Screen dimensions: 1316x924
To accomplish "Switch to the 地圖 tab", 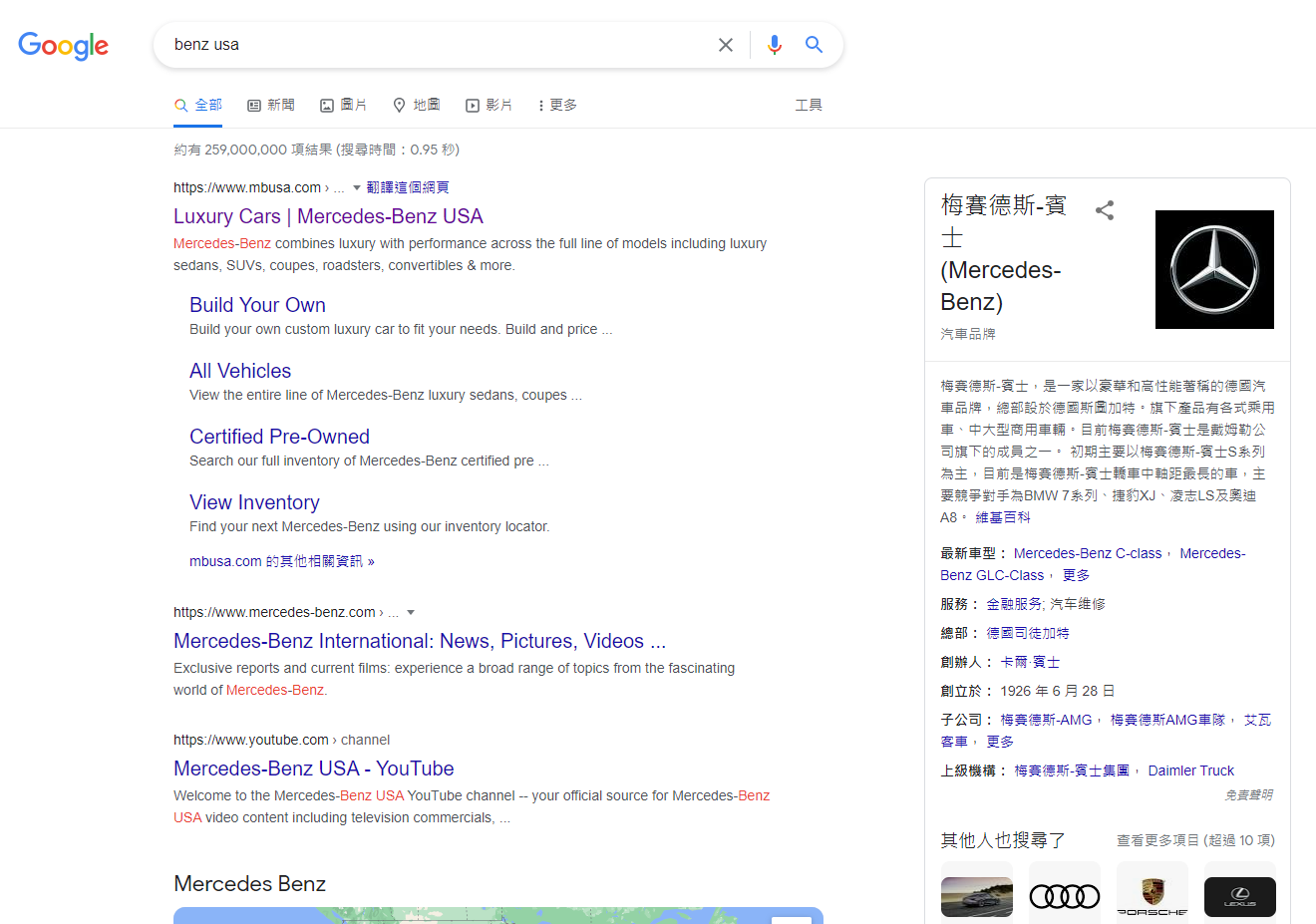I will 416,105.
